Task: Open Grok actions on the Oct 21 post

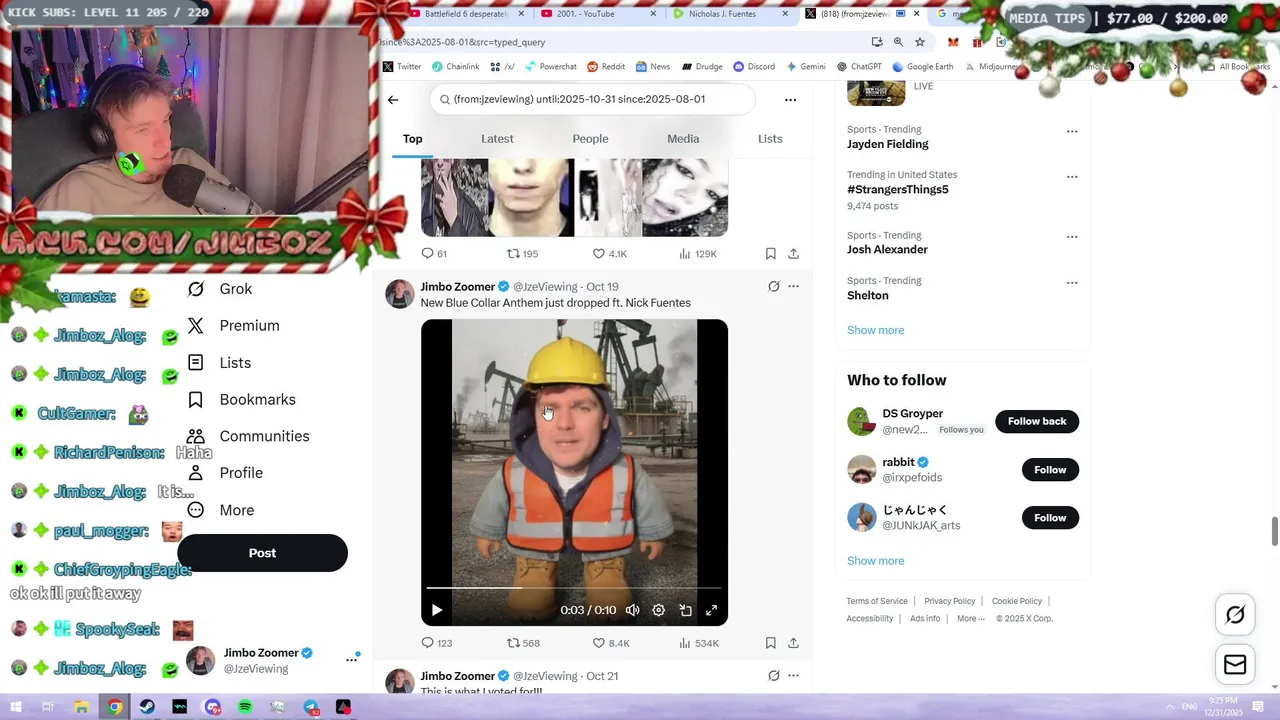Action: [x=773, y=676]
